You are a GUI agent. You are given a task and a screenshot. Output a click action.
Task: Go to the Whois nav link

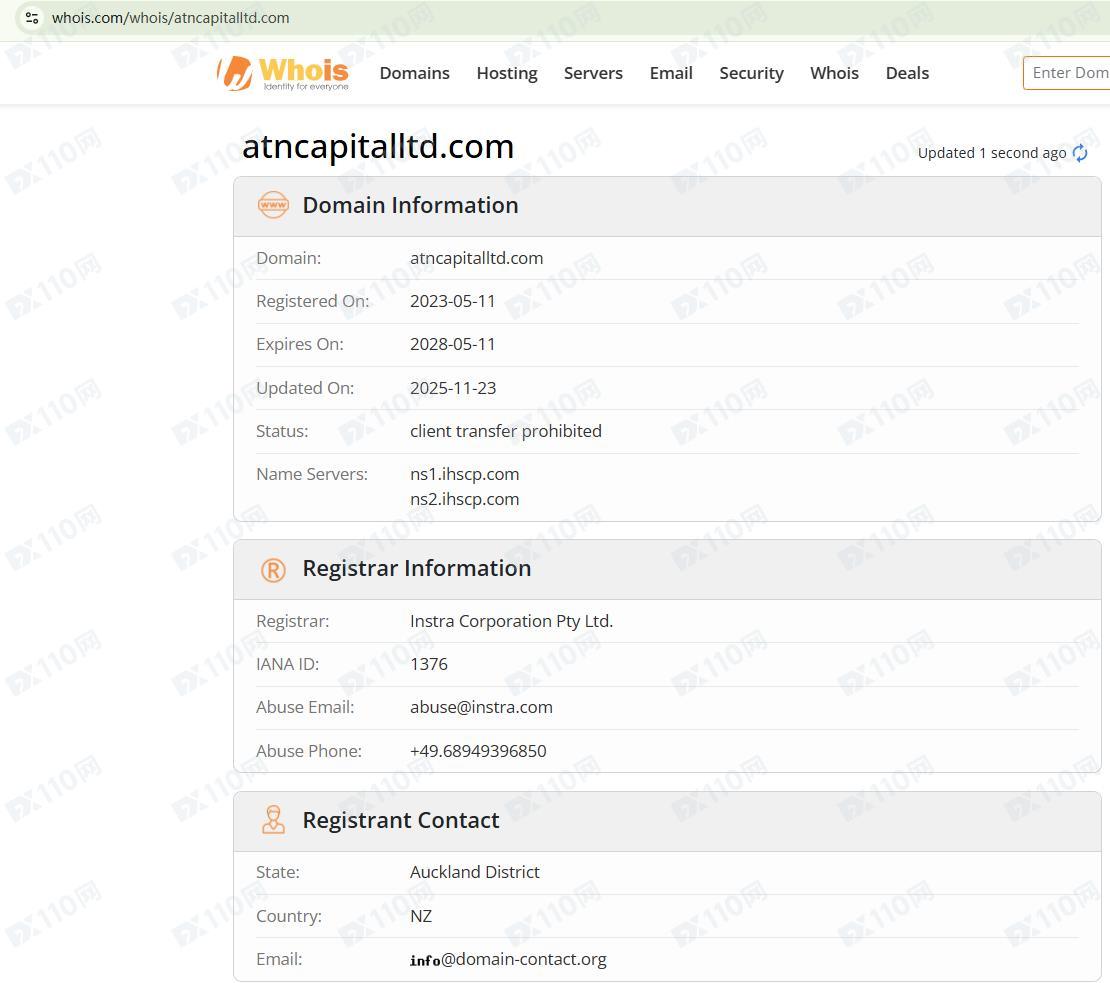(x=834, y=73)
